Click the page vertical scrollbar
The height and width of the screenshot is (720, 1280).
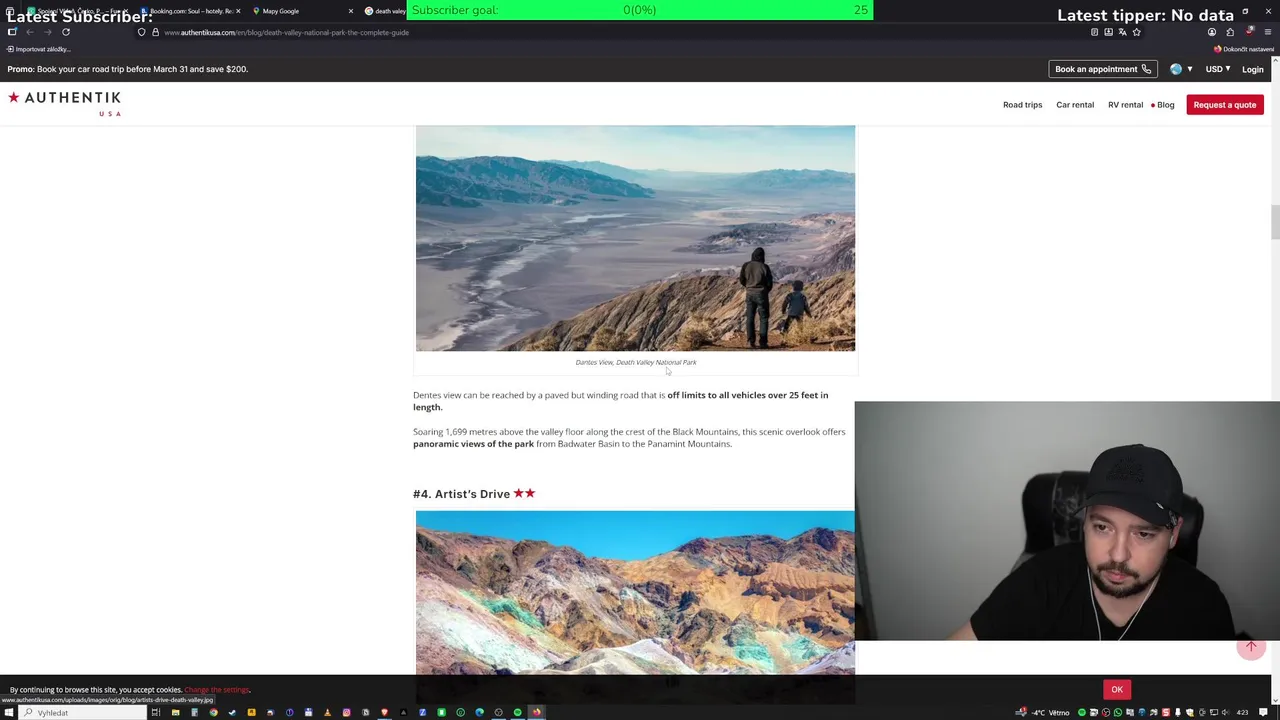click(x=1275, y=222)
